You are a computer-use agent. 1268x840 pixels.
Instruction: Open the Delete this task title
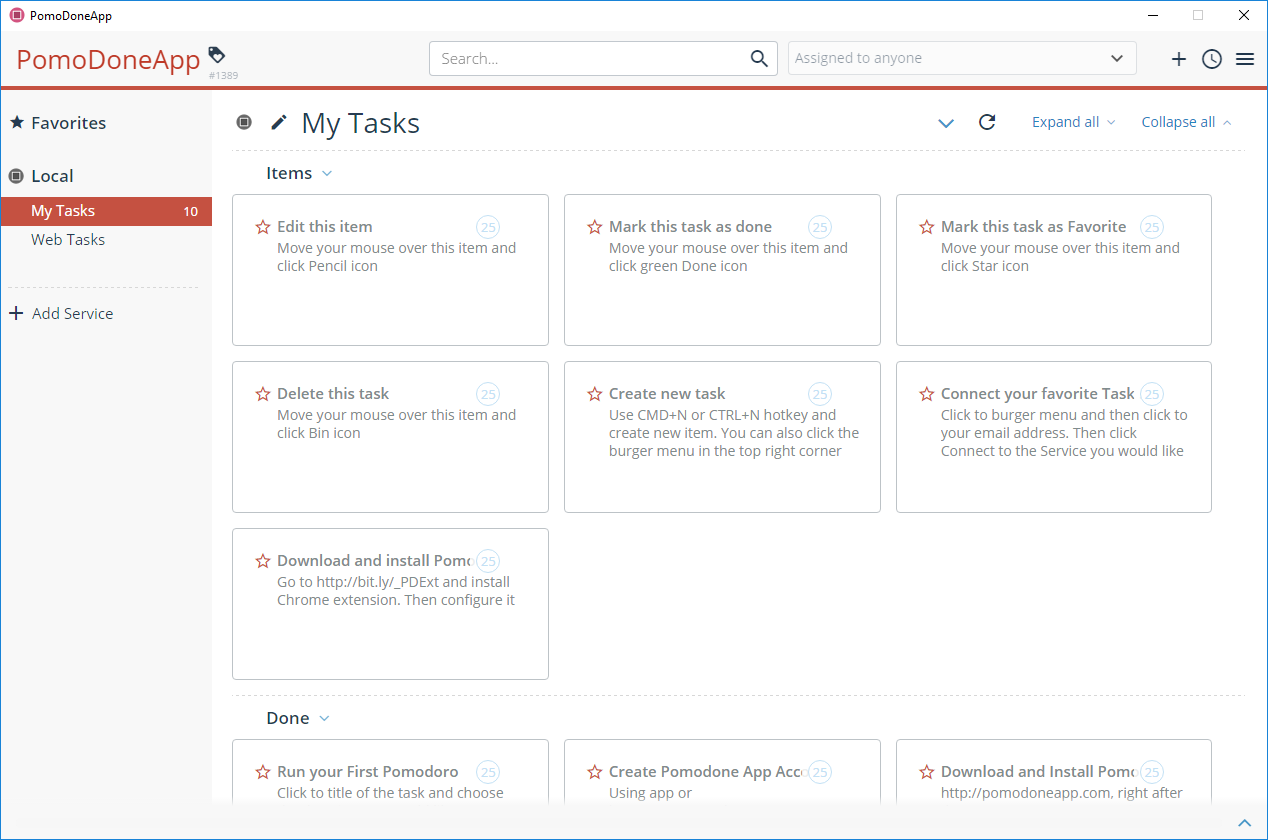[x=333, y=394]
